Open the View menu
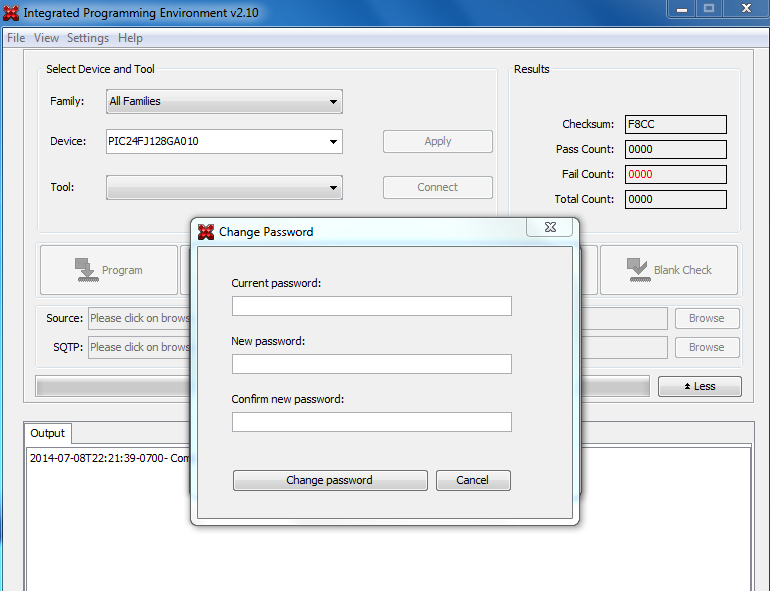The height and width of the screenshot is (591, 770). [46, 38]
